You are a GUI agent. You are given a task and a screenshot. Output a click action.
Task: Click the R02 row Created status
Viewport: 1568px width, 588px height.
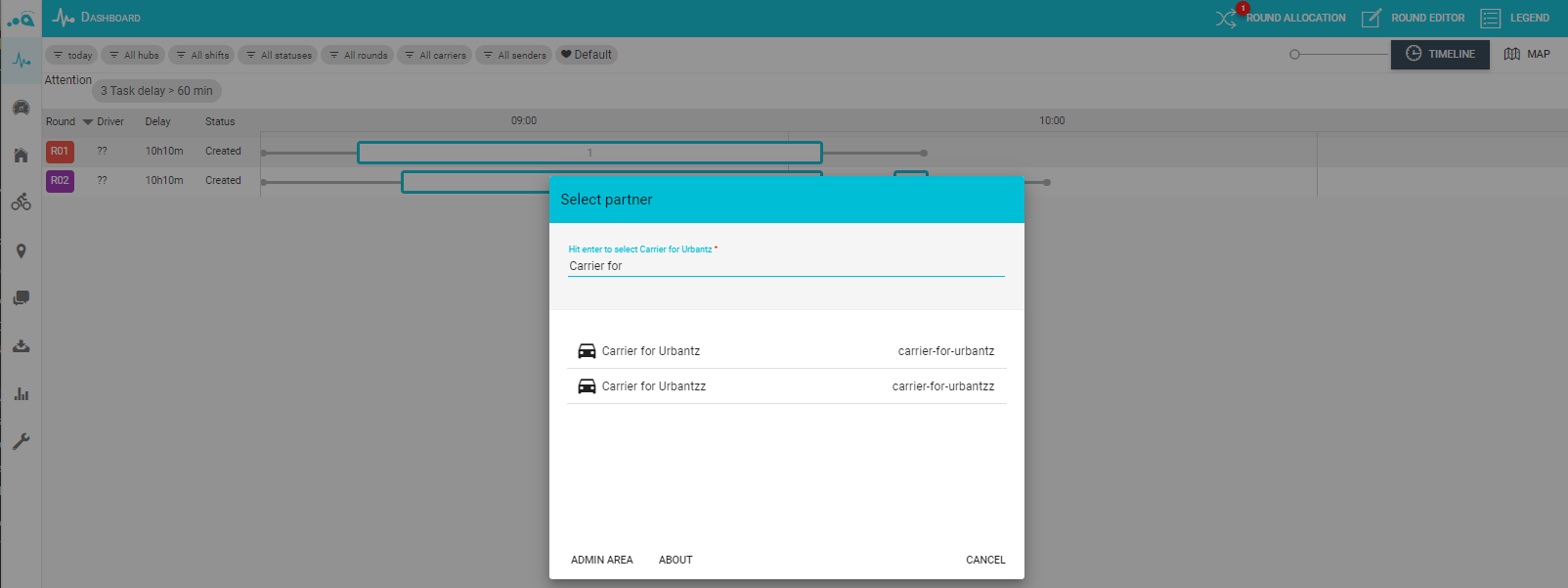point(223,181)
